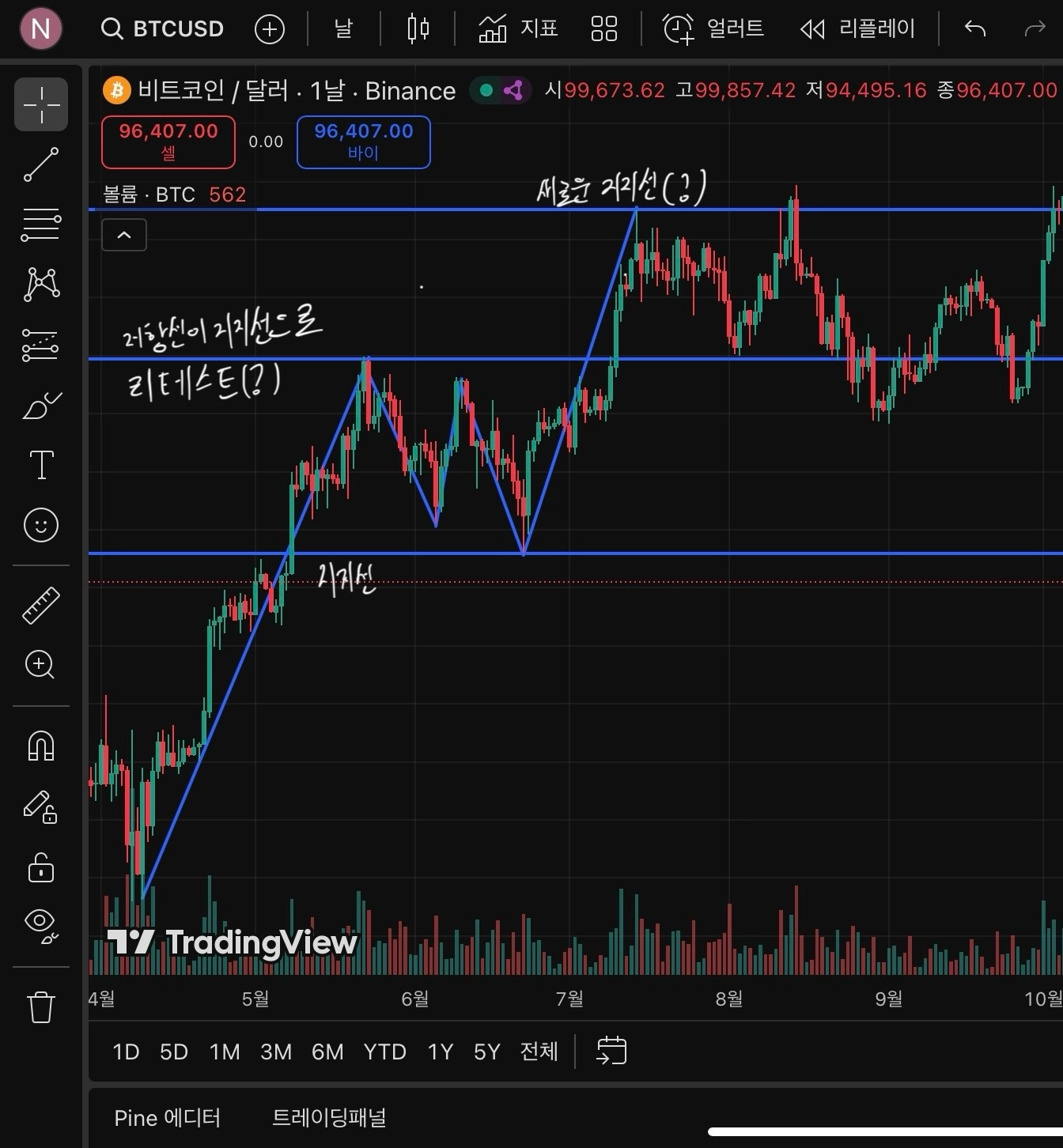Start bar replay with 리플레이
The image size is (1063, 1148).
pyautogui.click(x=858, y=29)
